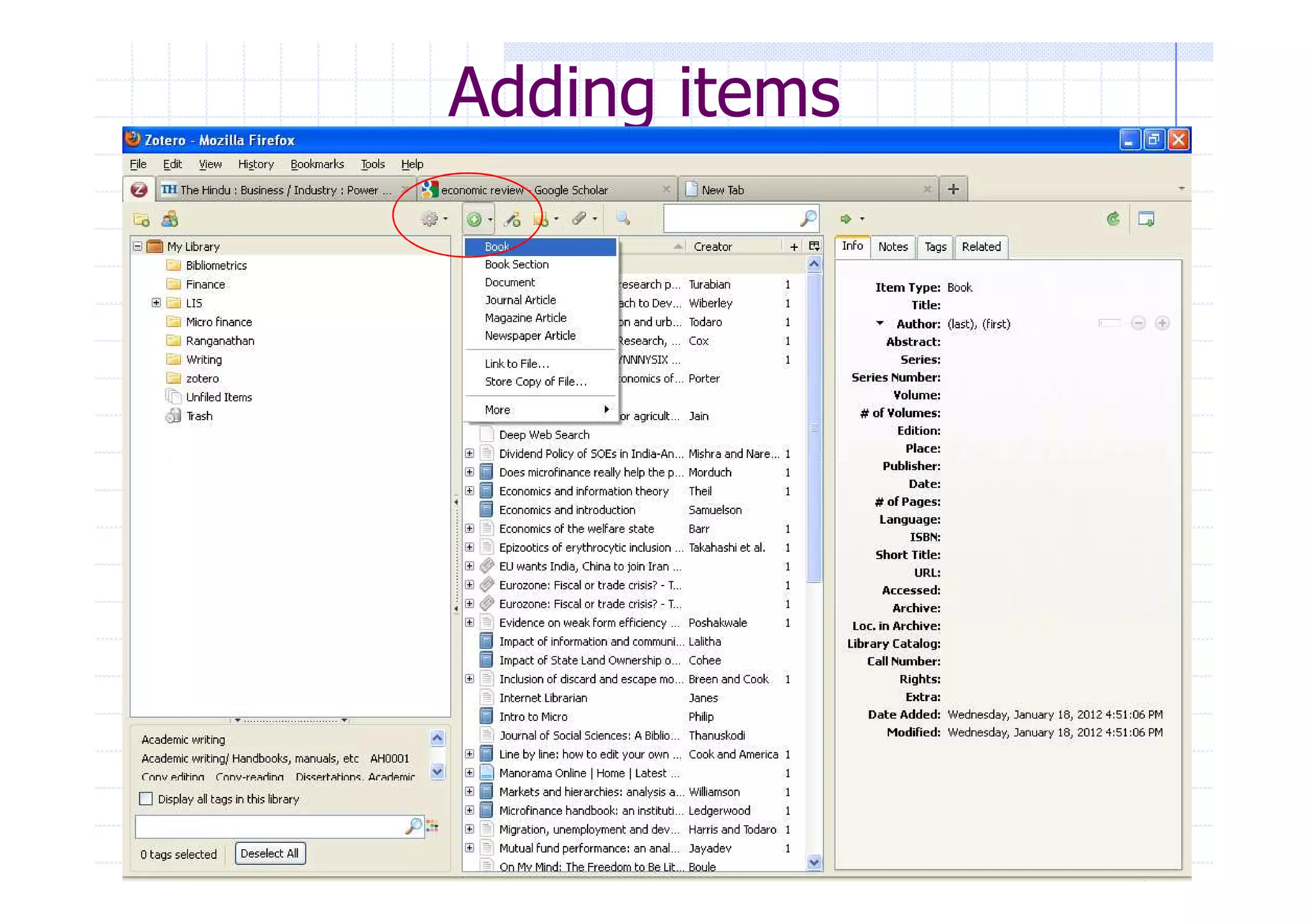Screen dimensions: 1308x924
Task: Open a new Firefox tab with plus
Action: pyautogui.click(x=953, y=189)
